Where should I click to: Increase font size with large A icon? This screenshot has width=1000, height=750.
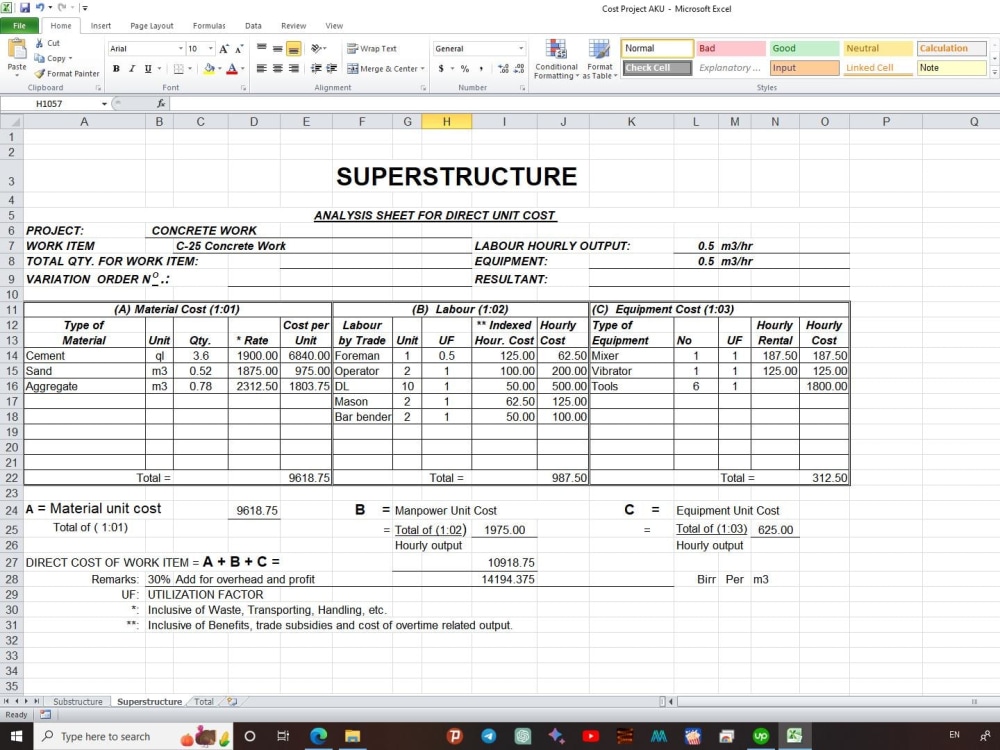click(x=224, y=48)
